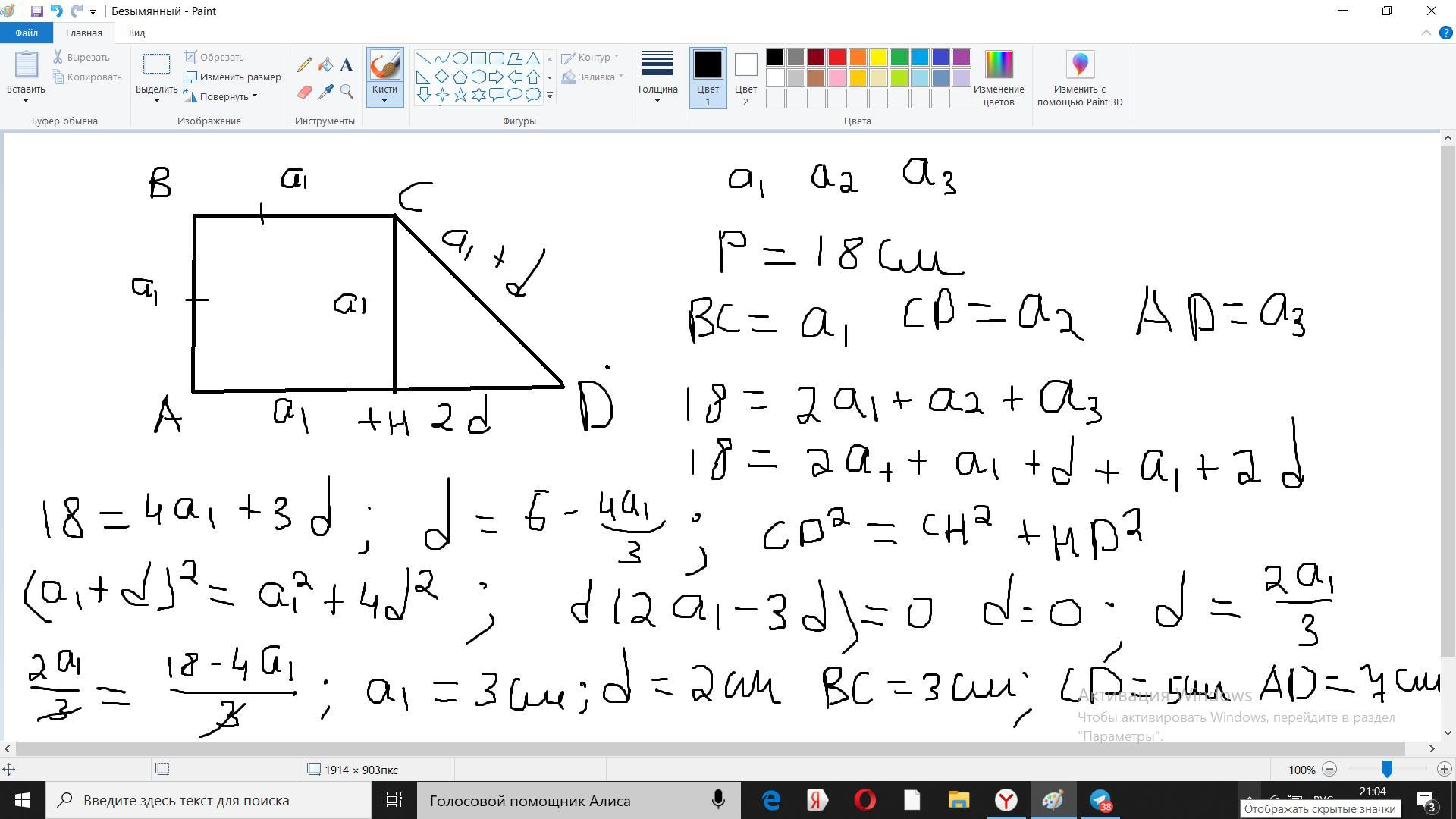
Task: Select the Eraser tool
Action: 304,92
